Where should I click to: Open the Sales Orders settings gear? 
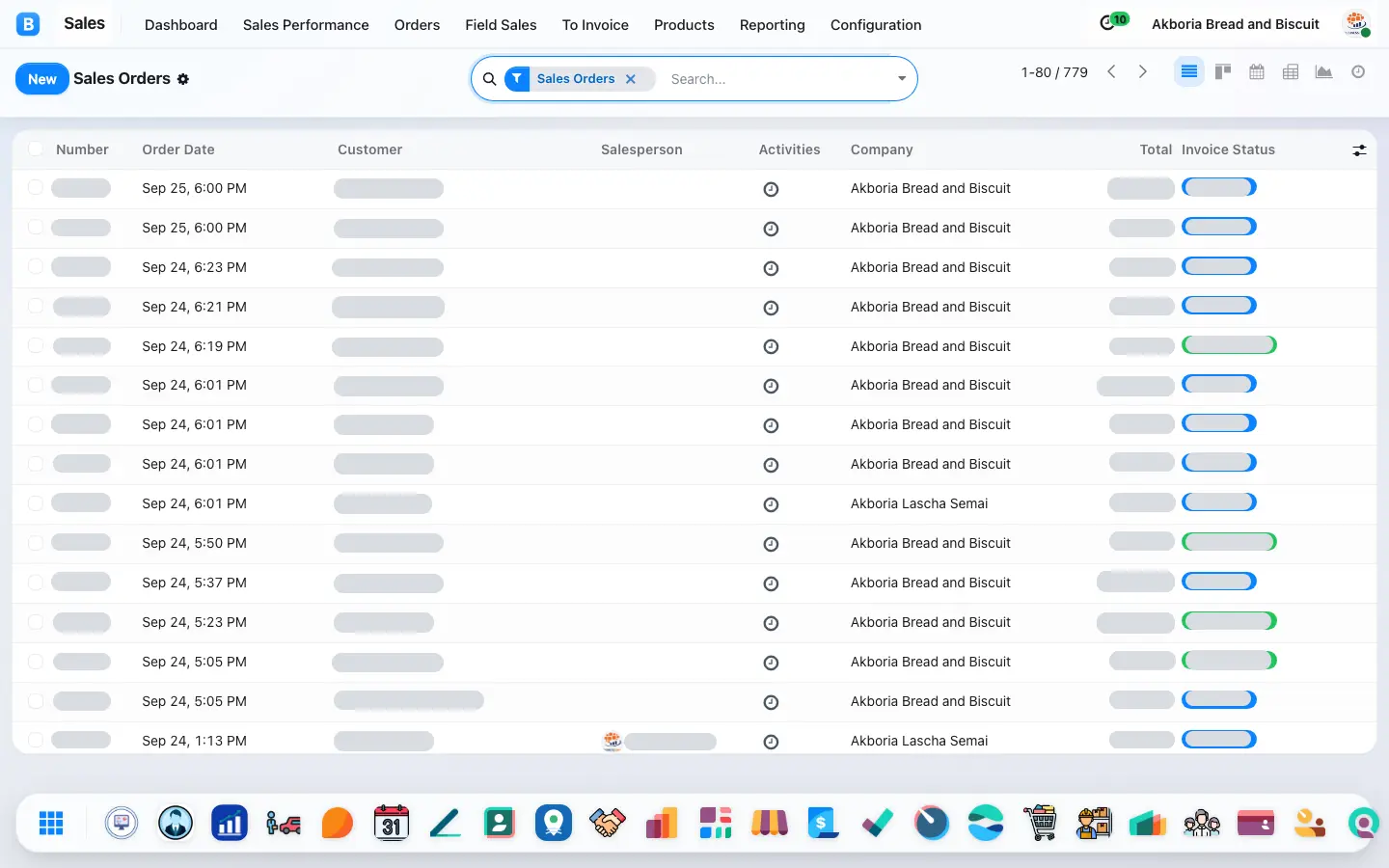coord(183,79)
